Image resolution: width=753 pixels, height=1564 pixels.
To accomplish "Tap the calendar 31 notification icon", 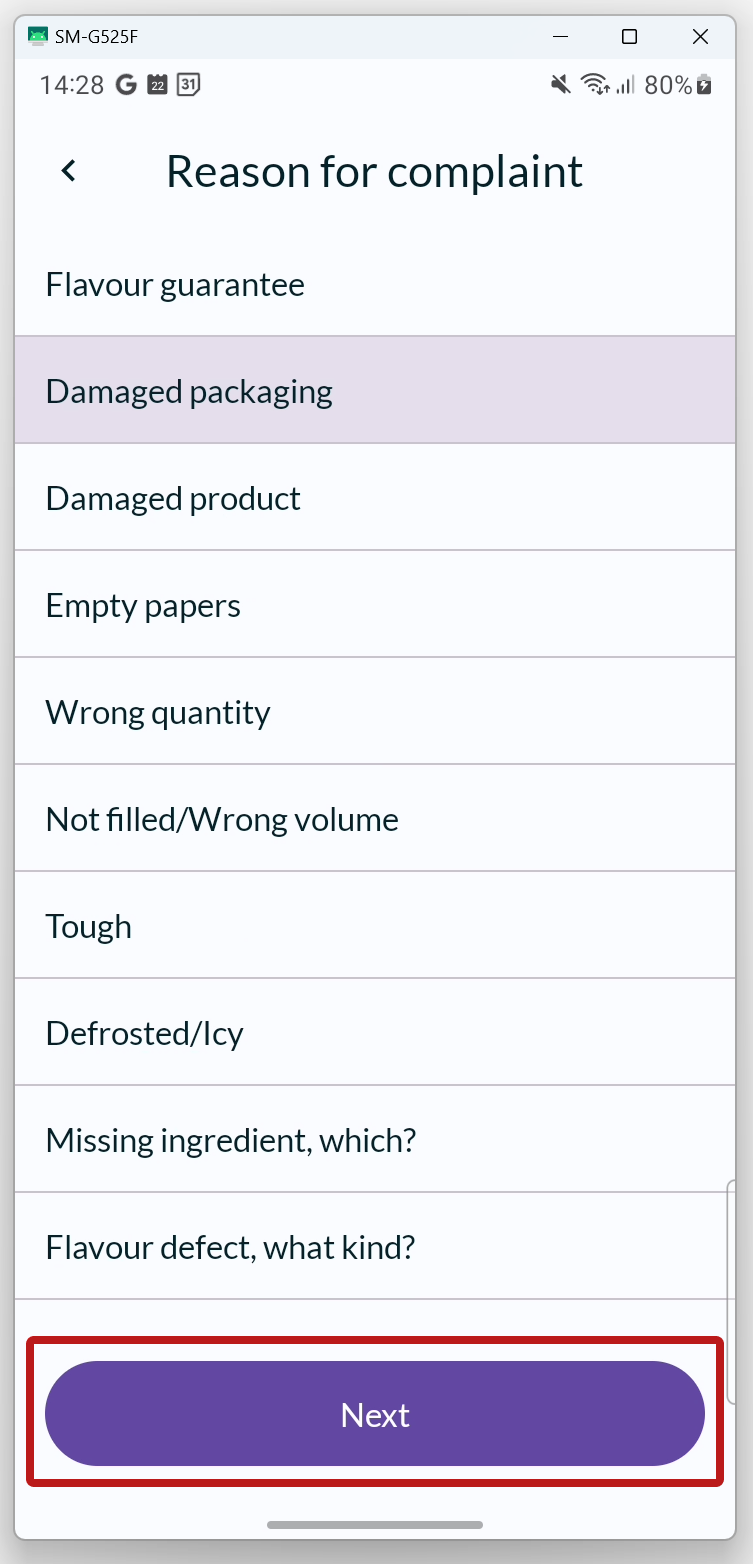I will click(x=188, y=85).
